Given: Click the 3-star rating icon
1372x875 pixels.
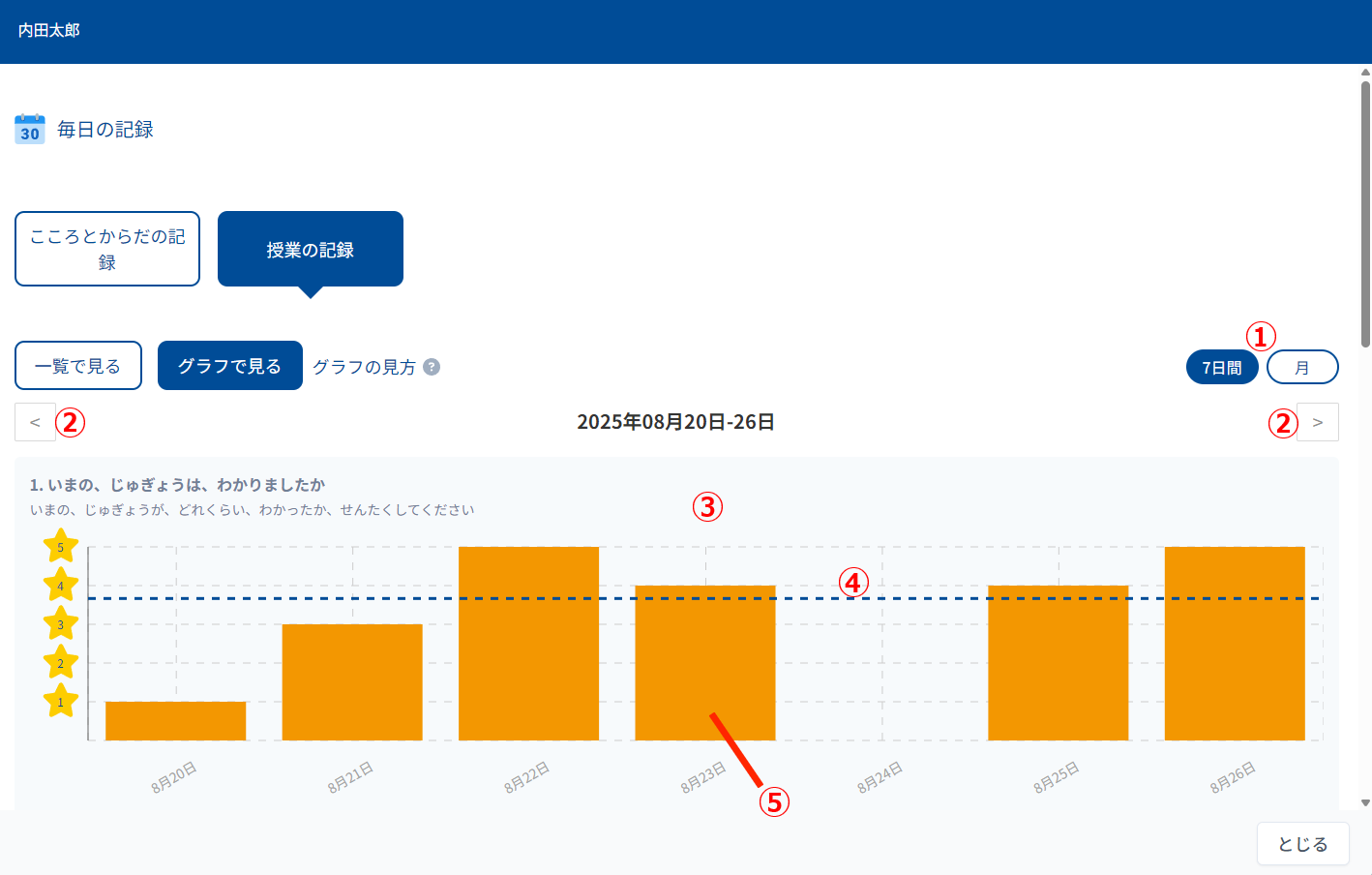Looking at the screenshot, I should point(61,624).
